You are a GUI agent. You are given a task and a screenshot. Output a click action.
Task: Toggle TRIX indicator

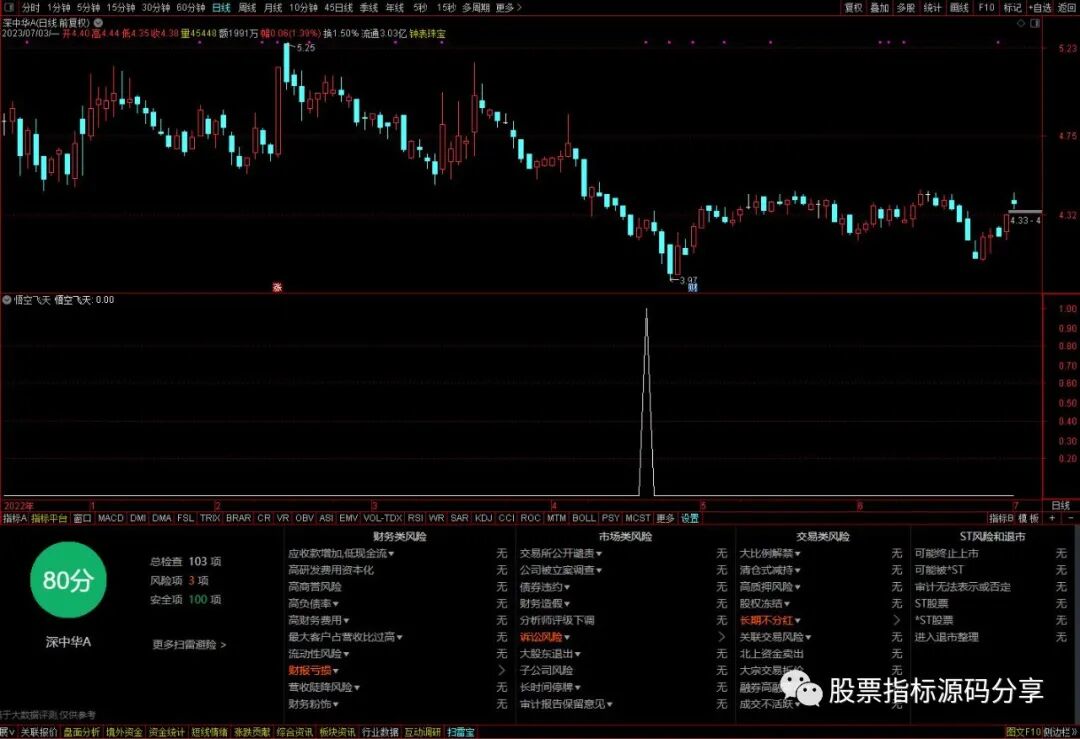[210, 518]
